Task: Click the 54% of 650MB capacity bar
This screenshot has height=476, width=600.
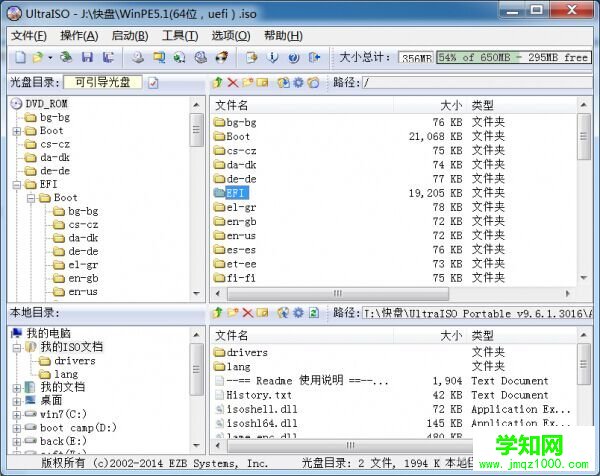Action: point(514,58)
